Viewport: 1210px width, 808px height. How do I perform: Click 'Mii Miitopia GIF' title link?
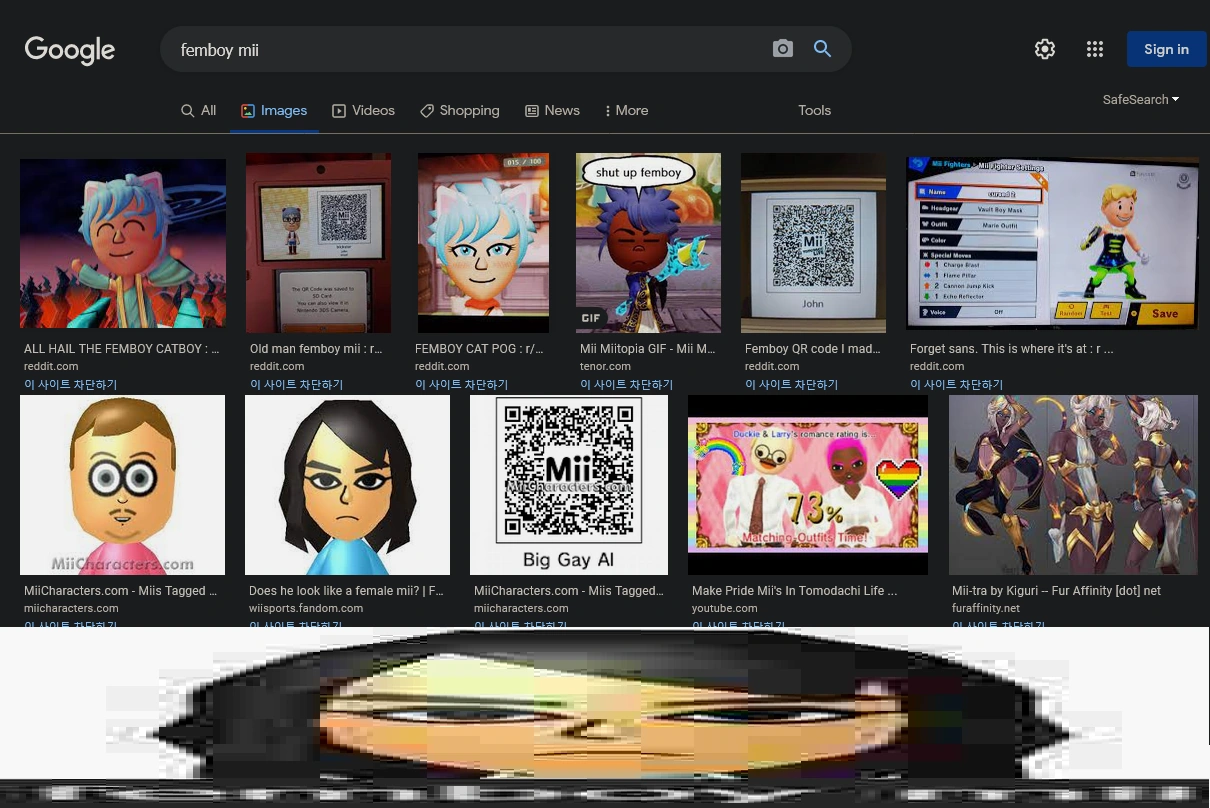click(x=648, y=349)
